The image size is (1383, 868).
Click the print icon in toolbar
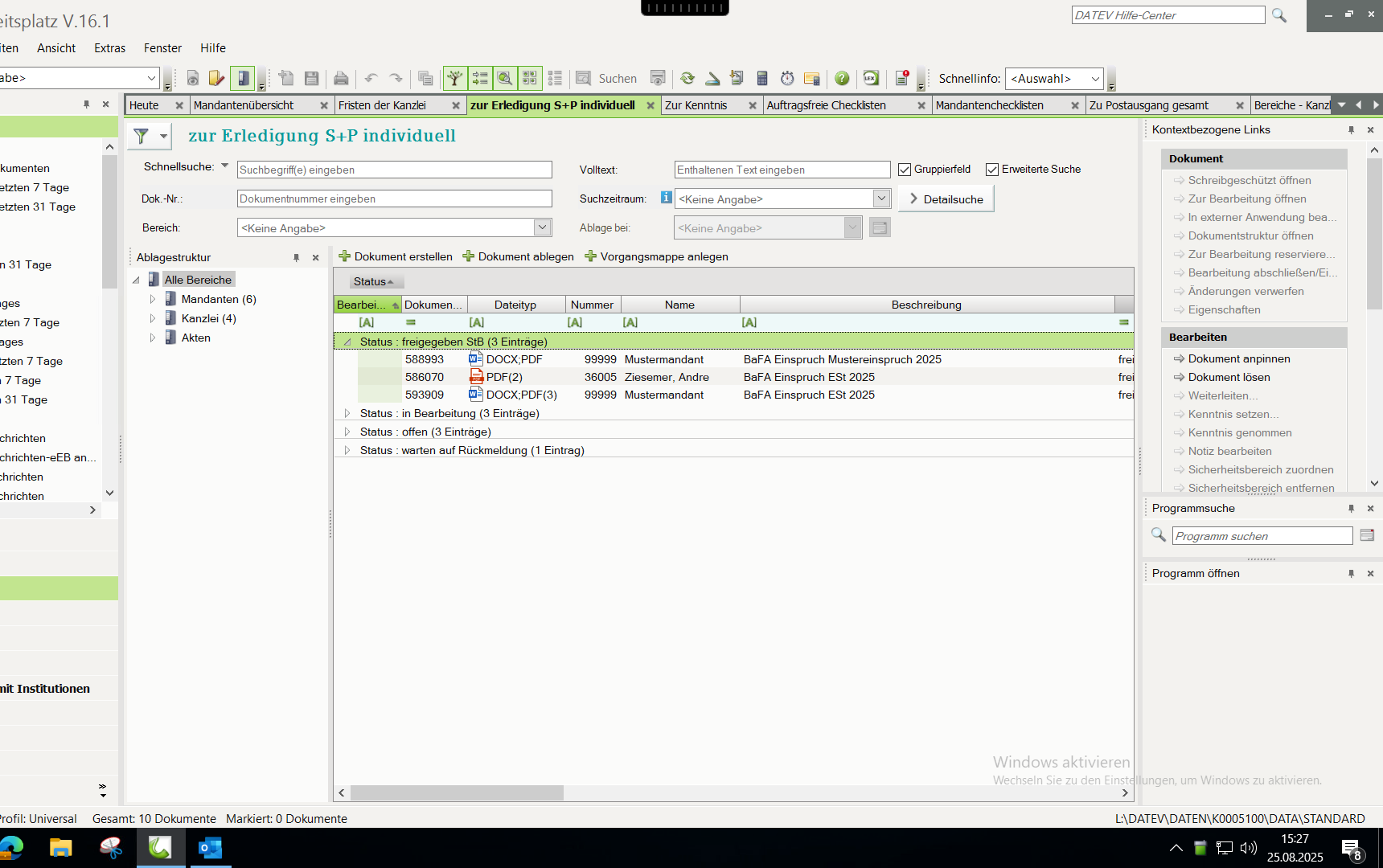[x=341, y=78]
